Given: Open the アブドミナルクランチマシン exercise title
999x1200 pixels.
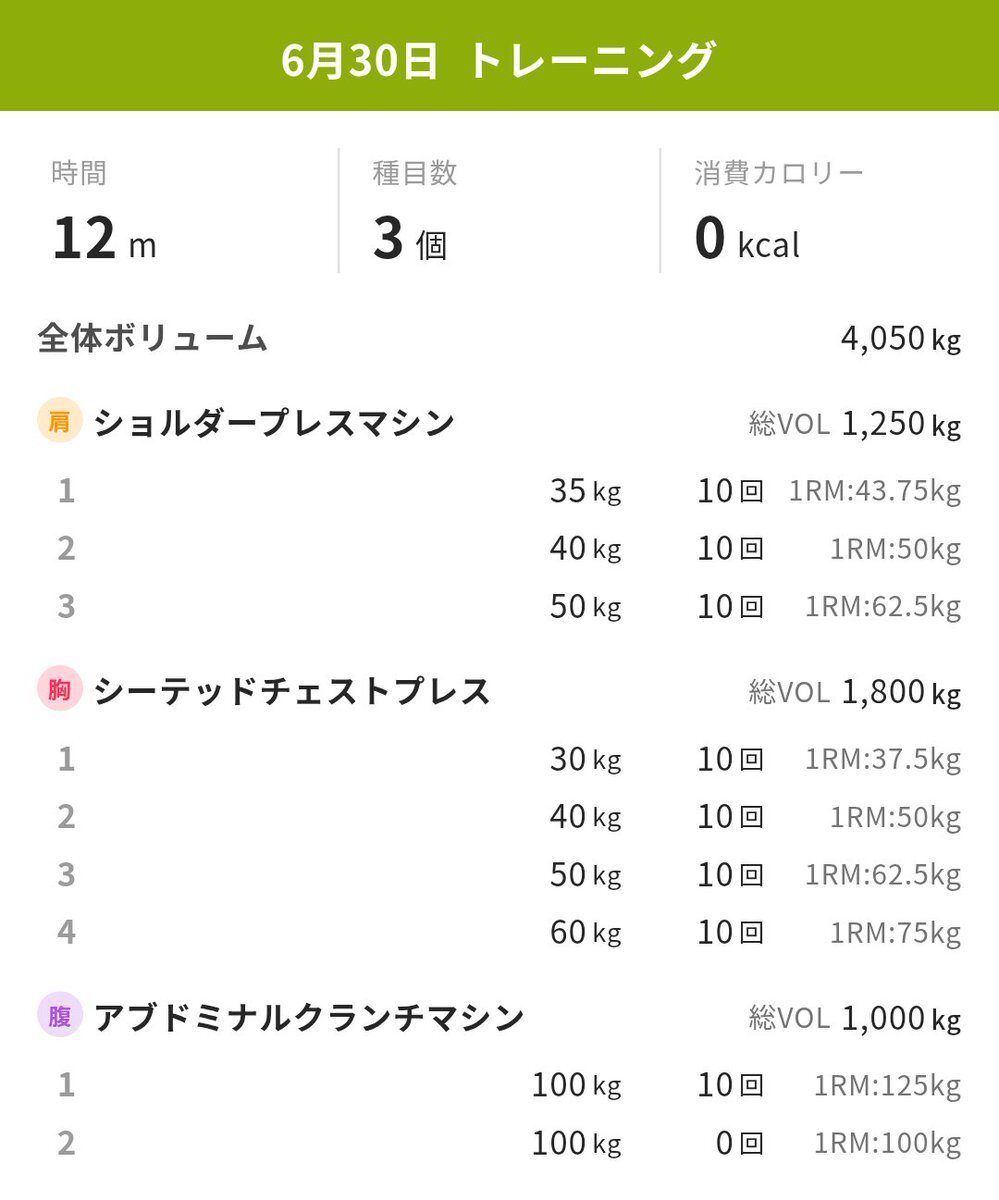Looking at the screenshot, I should point(309,1018).
